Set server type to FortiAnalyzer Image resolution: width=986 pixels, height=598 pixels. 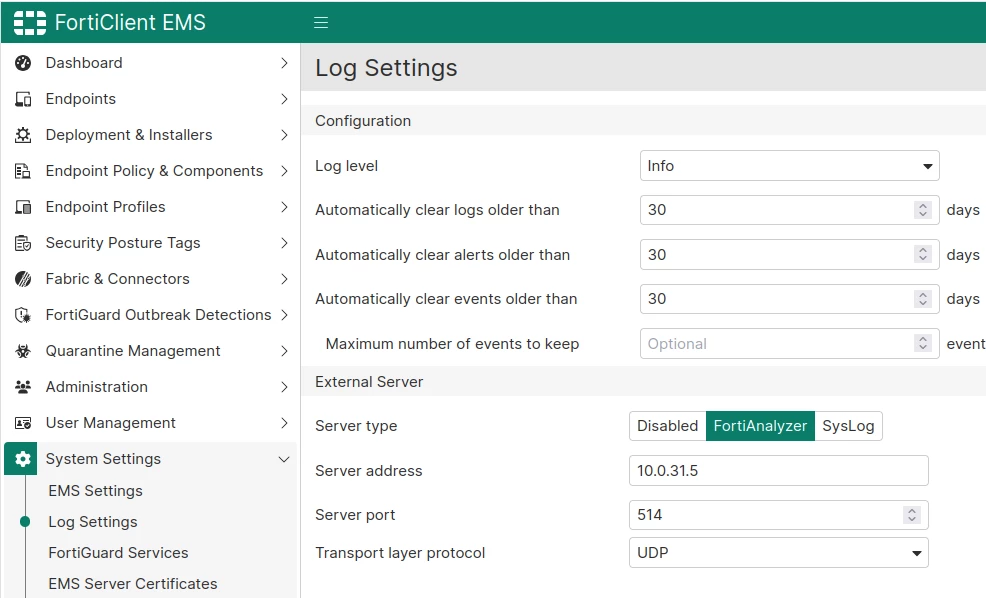coord(760,426)
